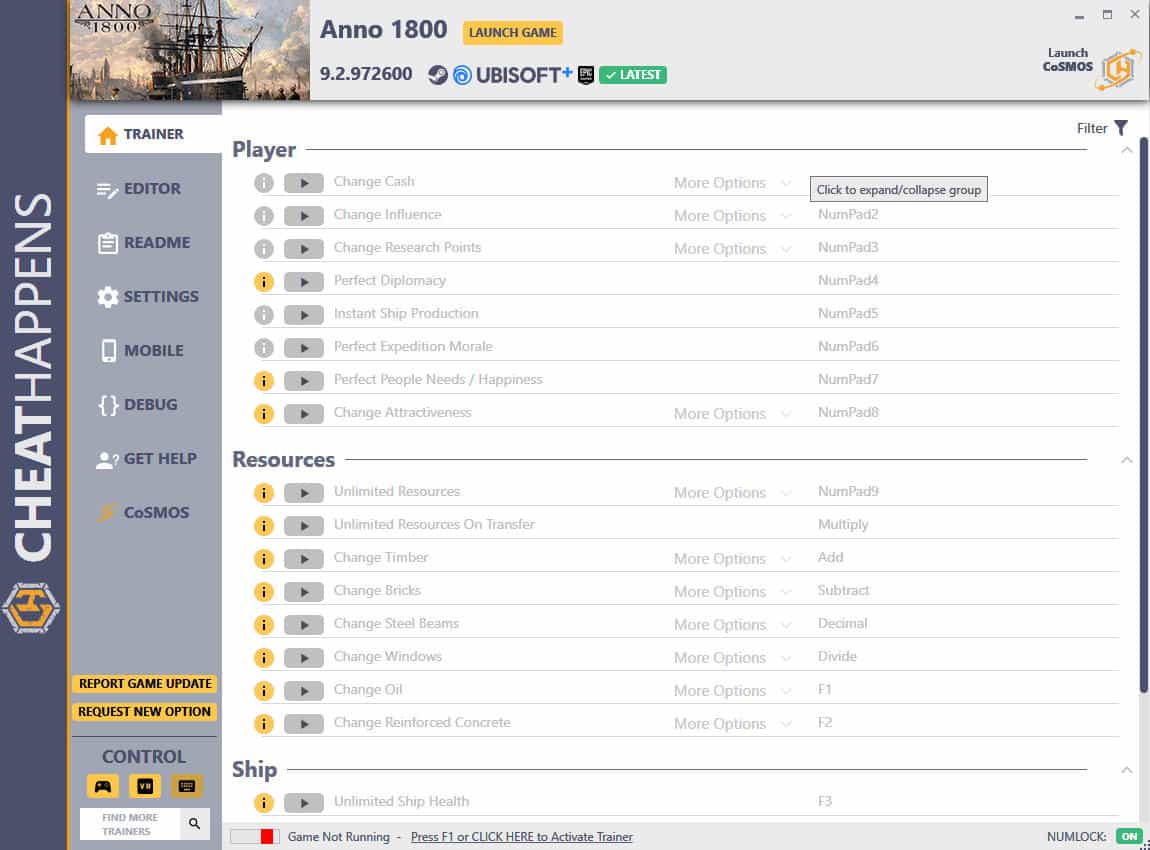The width and height of the screenshot is (1150, 850).
Task: Open the GET HELP section
Action: click(147, 459)
